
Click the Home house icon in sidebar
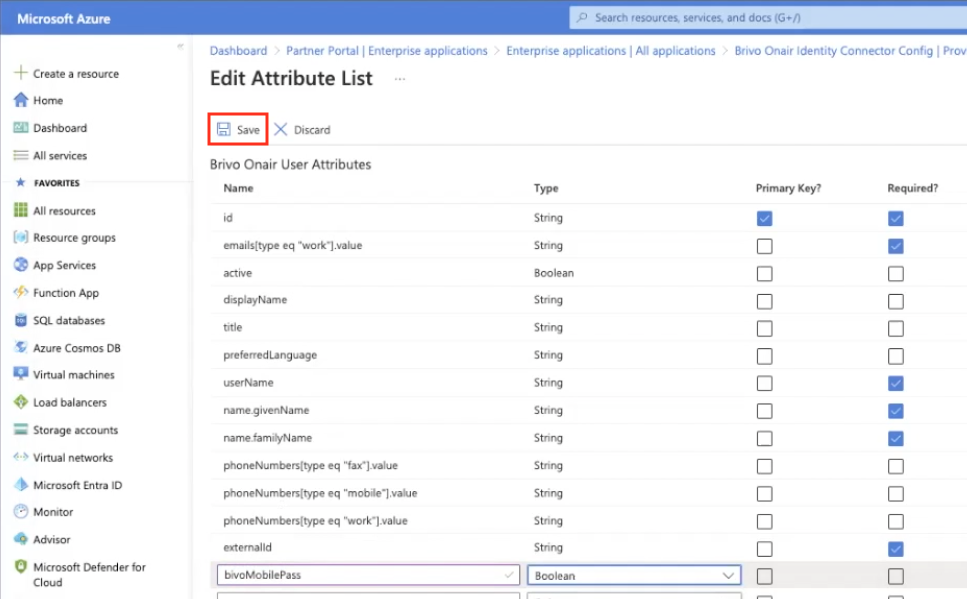(x=21, y=100)
